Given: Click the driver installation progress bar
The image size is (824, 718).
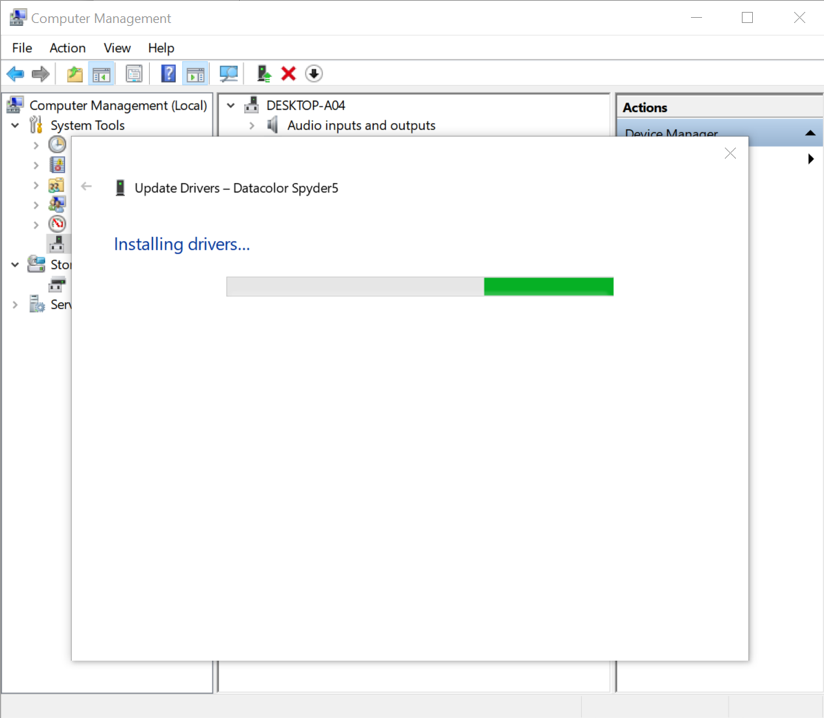Looking at the screenshot, I should click(420, 286).
